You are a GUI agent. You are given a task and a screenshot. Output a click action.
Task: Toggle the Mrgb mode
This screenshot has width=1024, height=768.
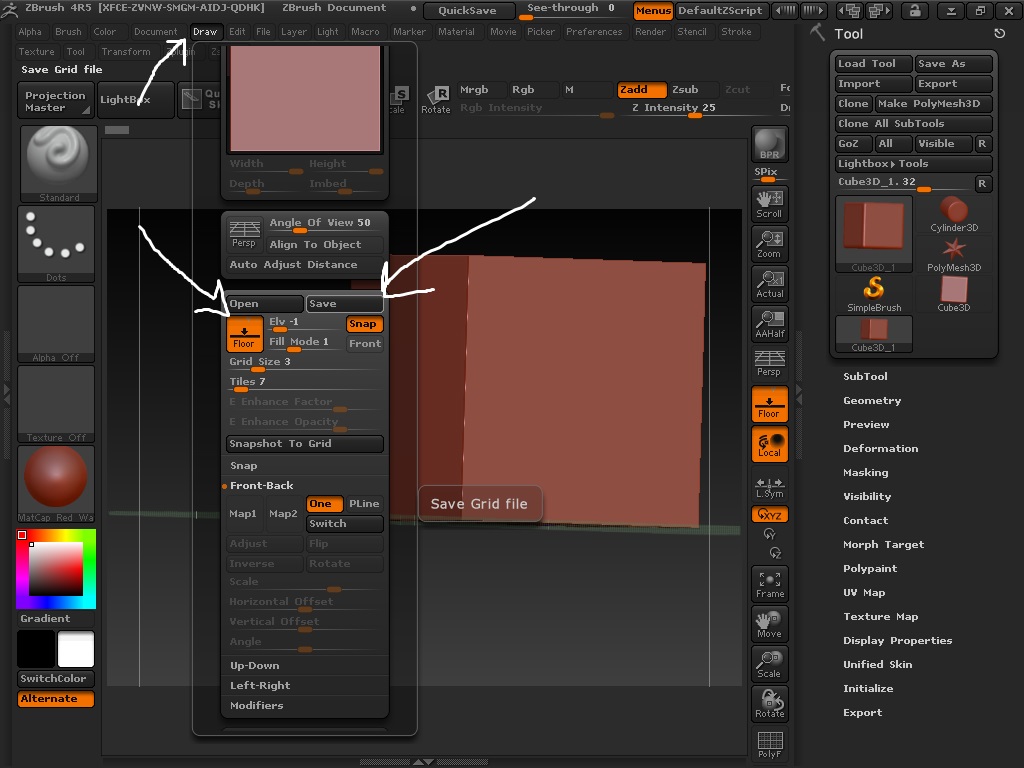tap(482, 89)
